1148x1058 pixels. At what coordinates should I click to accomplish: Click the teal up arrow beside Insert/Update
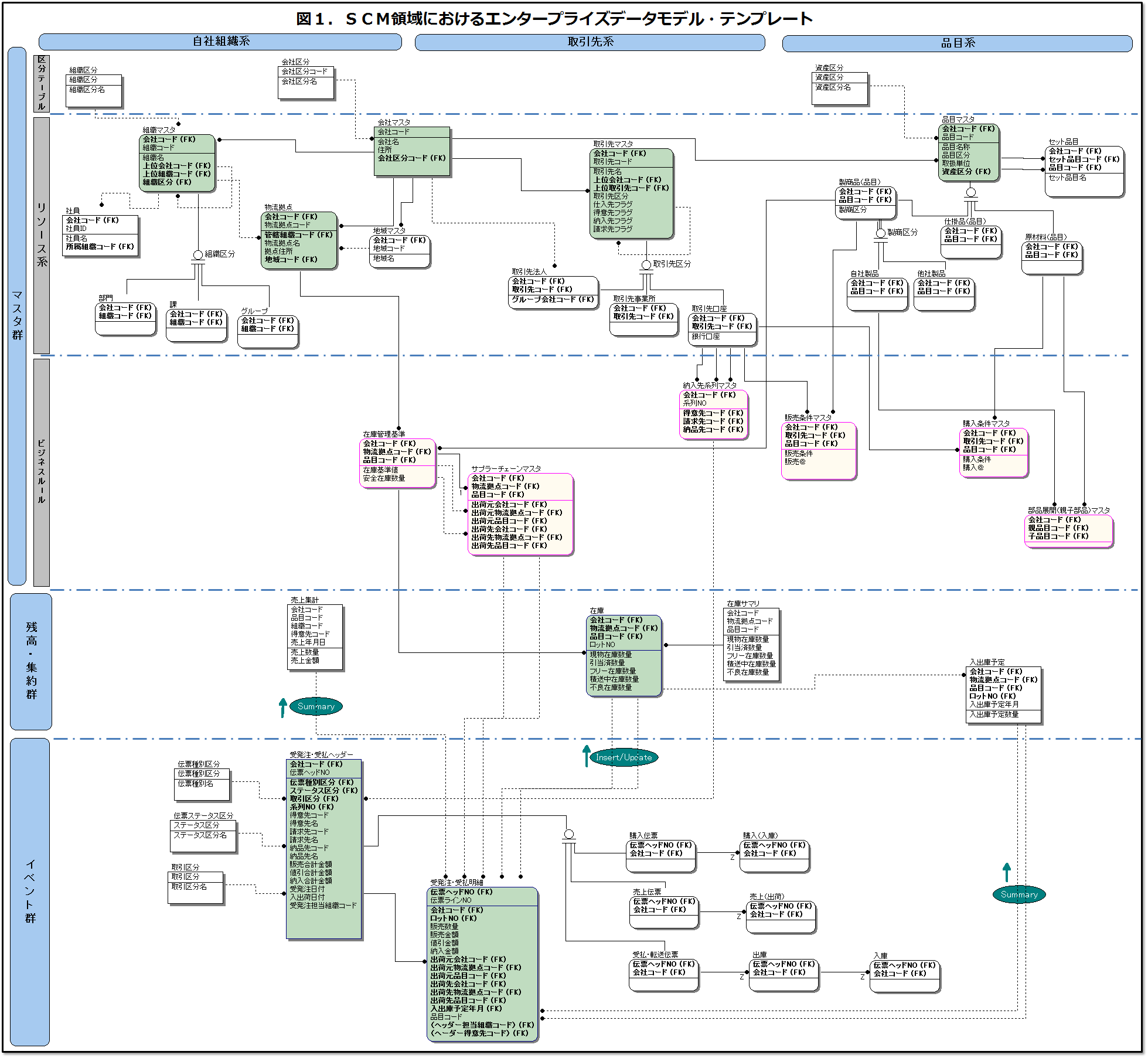586,756
